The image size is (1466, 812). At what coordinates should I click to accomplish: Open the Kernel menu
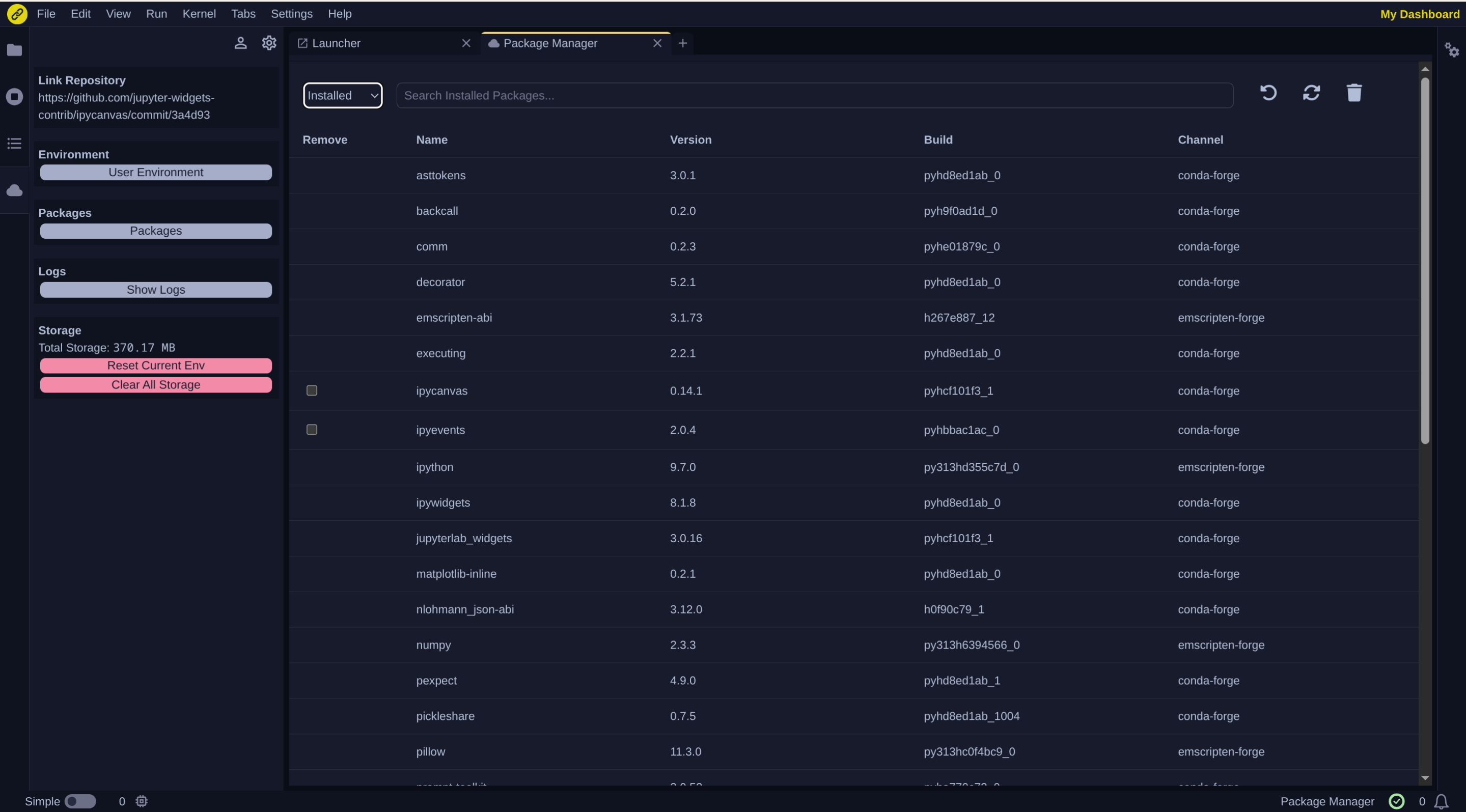tap(199, 14)
